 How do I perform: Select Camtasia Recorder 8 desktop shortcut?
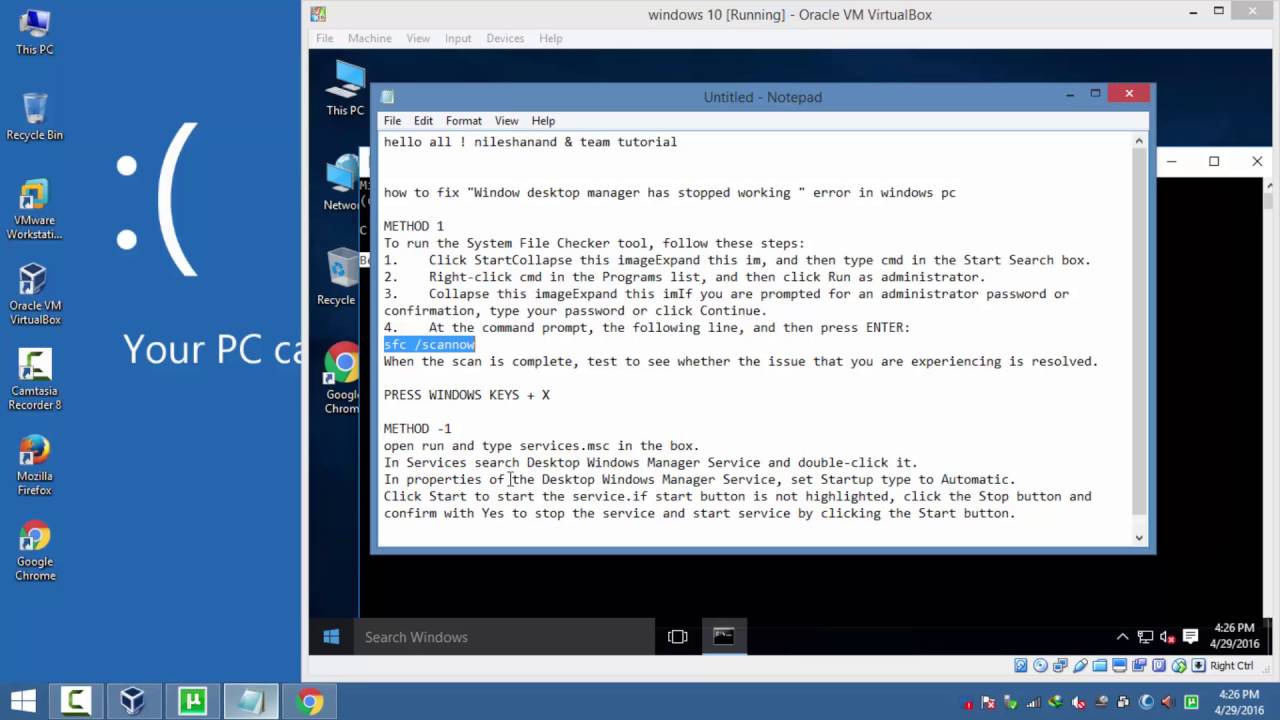(35, 380)
